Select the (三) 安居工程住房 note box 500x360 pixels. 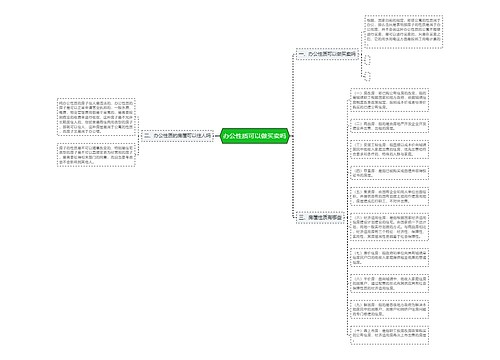pyautogui.click(x=389, y=149)
